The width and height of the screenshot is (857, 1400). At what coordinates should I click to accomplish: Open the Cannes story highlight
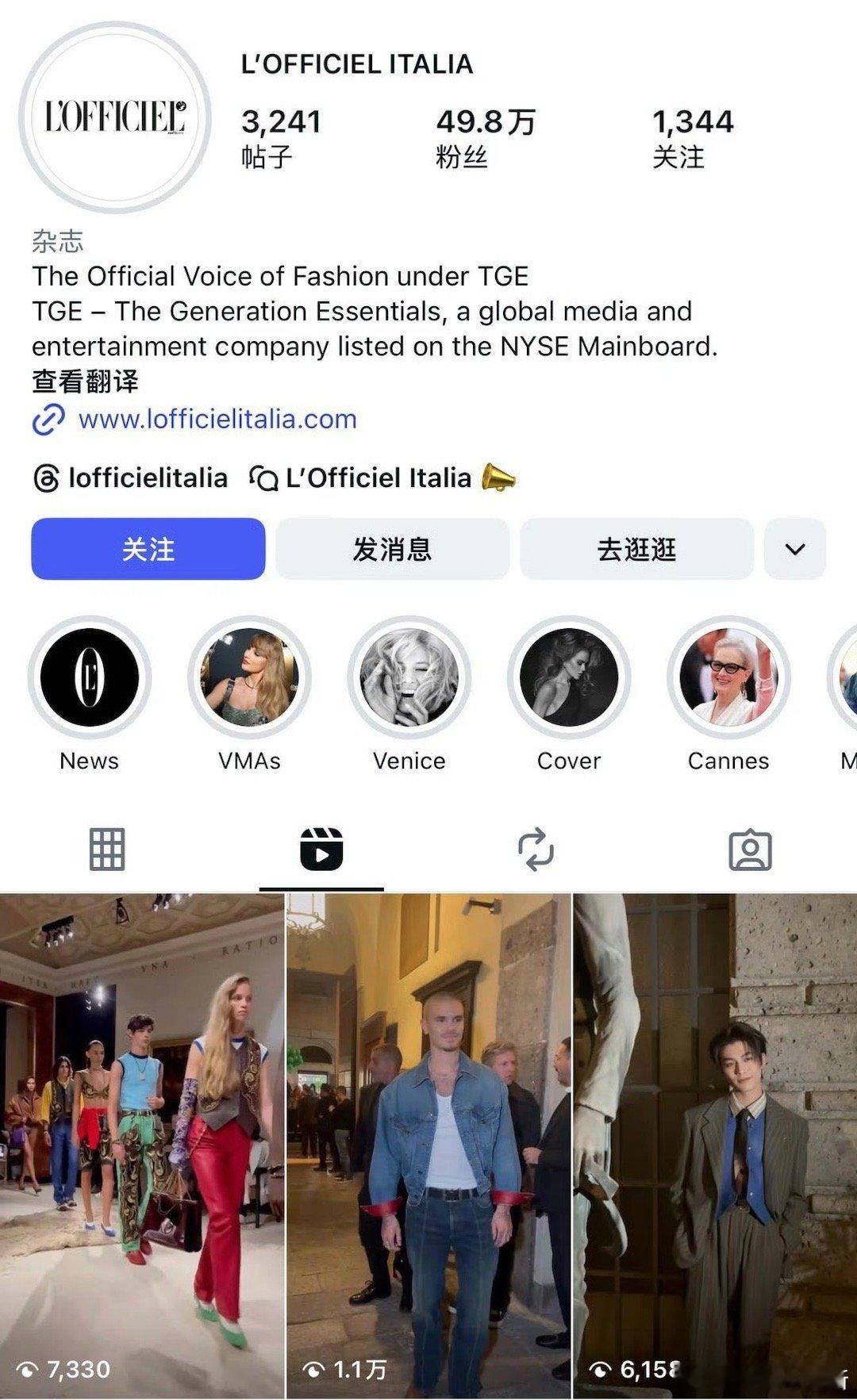click(728, 677)
